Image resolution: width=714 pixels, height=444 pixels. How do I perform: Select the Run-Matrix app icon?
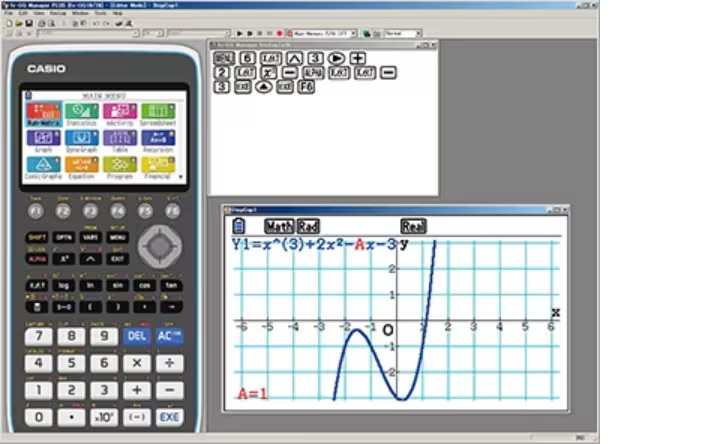pos(44,112)
